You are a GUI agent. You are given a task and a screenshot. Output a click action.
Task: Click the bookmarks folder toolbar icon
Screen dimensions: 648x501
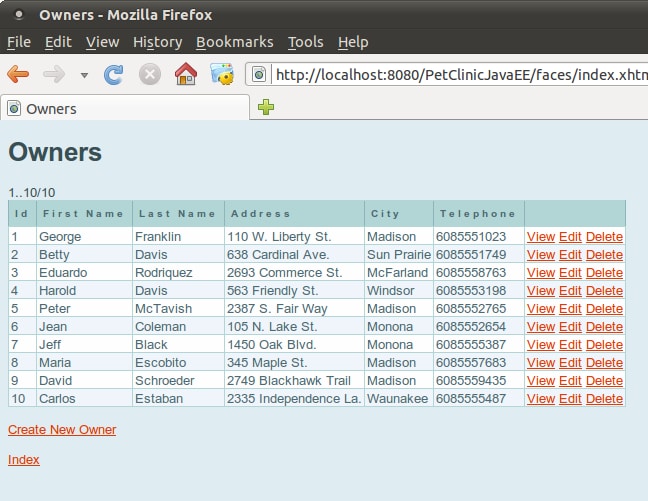coord(222,74)
